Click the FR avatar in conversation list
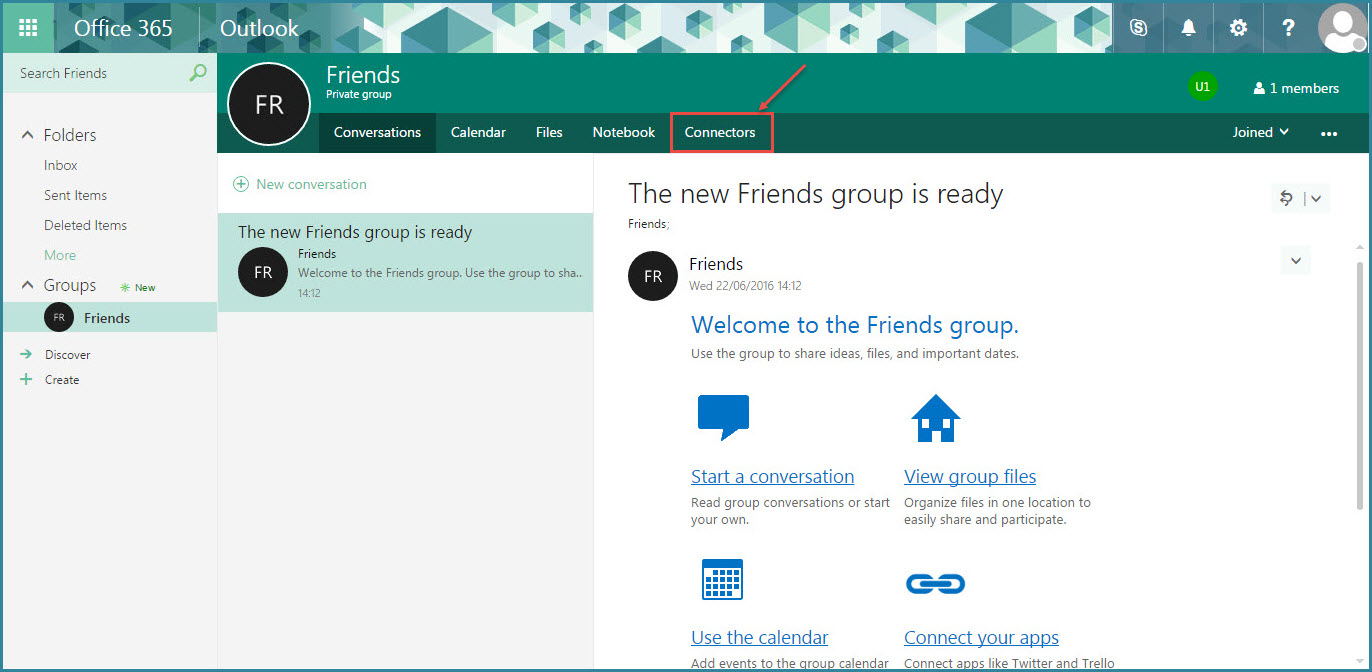 click(x=263, y=272)
